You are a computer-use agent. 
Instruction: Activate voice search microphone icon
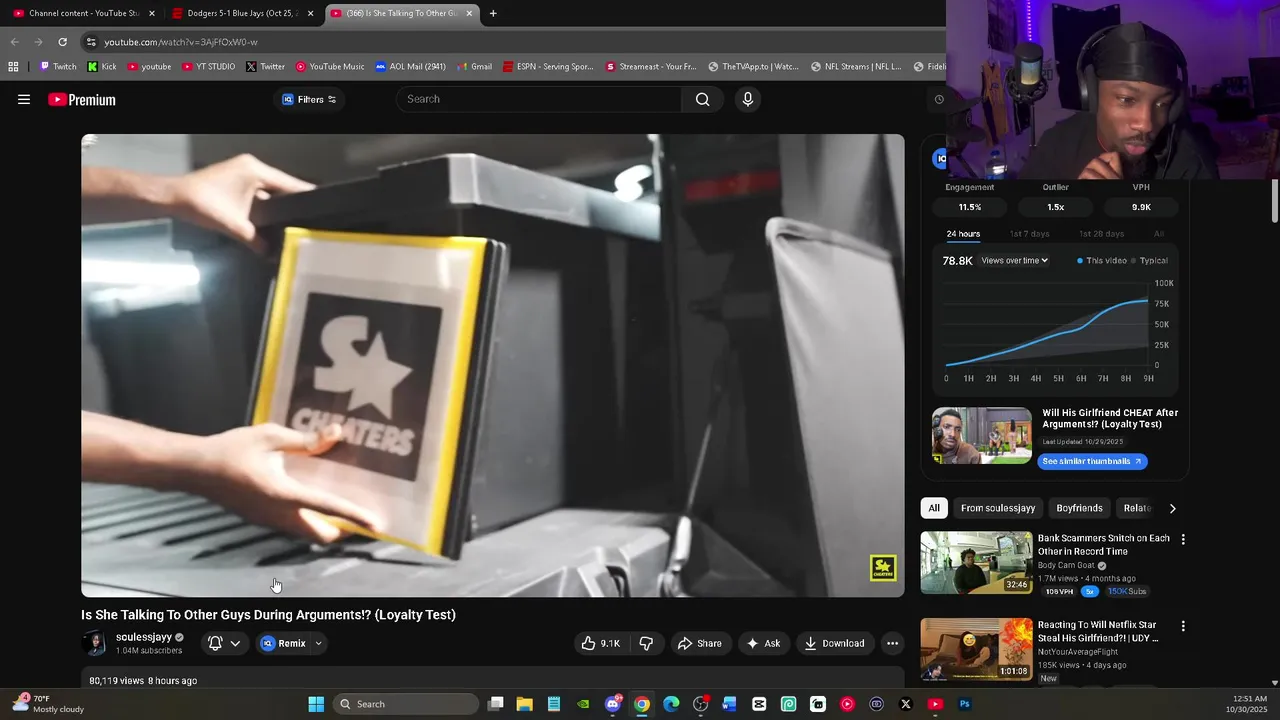[747, 99]
